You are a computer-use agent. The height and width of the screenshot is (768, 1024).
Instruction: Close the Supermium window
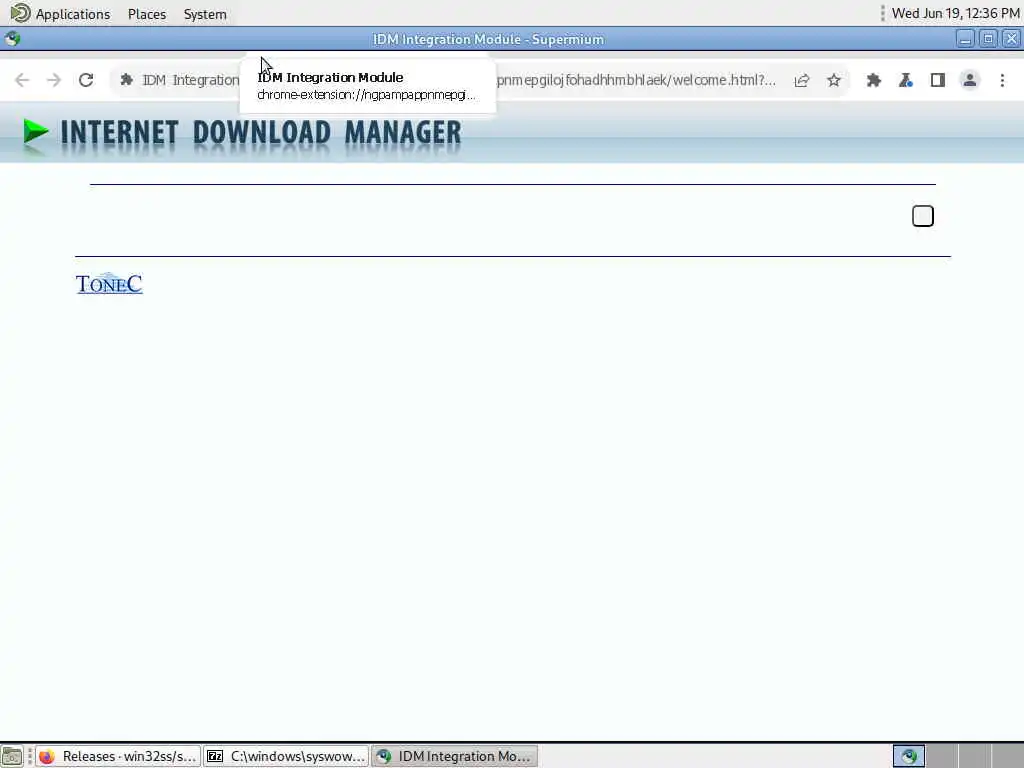tap(1011, 39)
